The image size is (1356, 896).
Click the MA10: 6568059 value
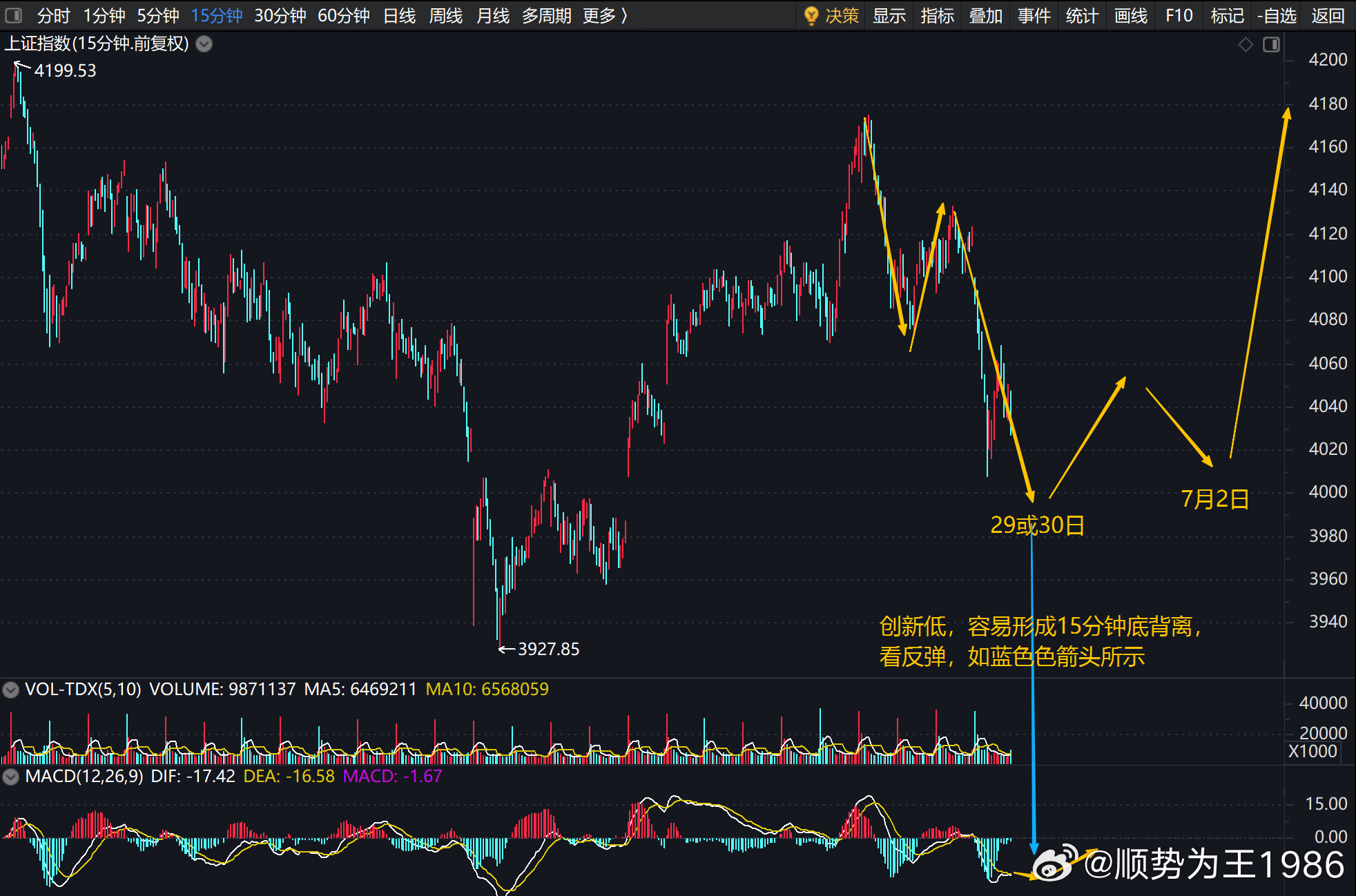coord(487,689)
